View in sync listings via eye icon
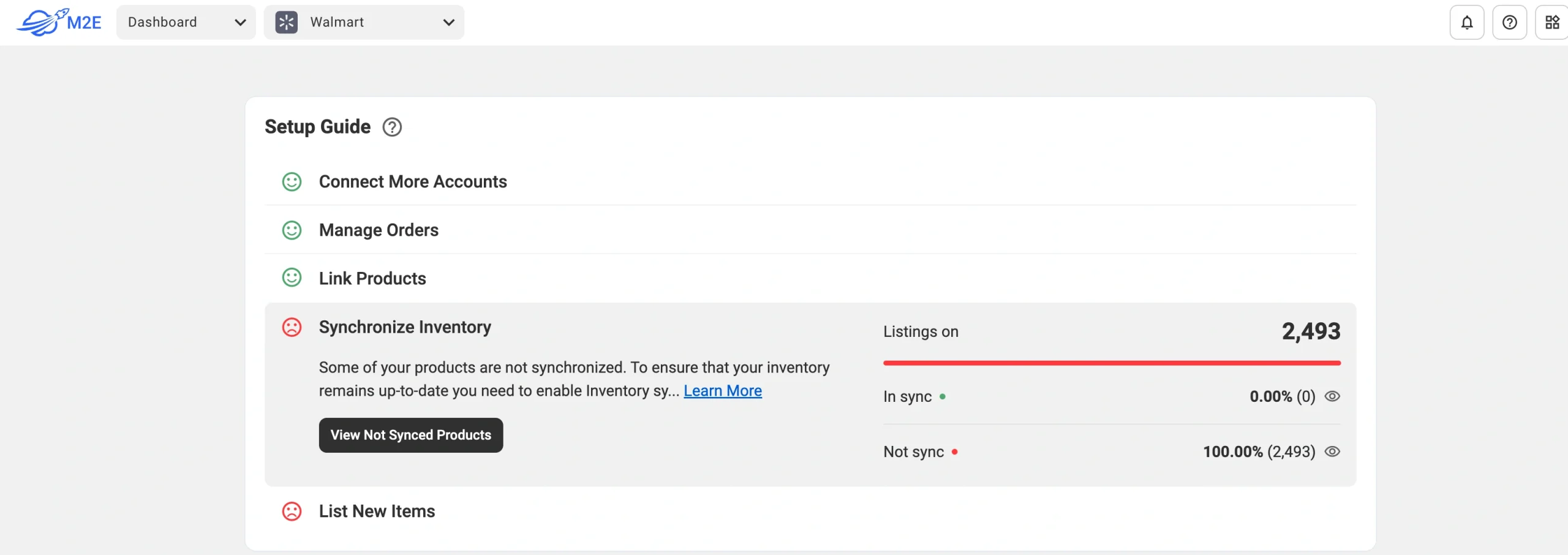 [1332, 396]
